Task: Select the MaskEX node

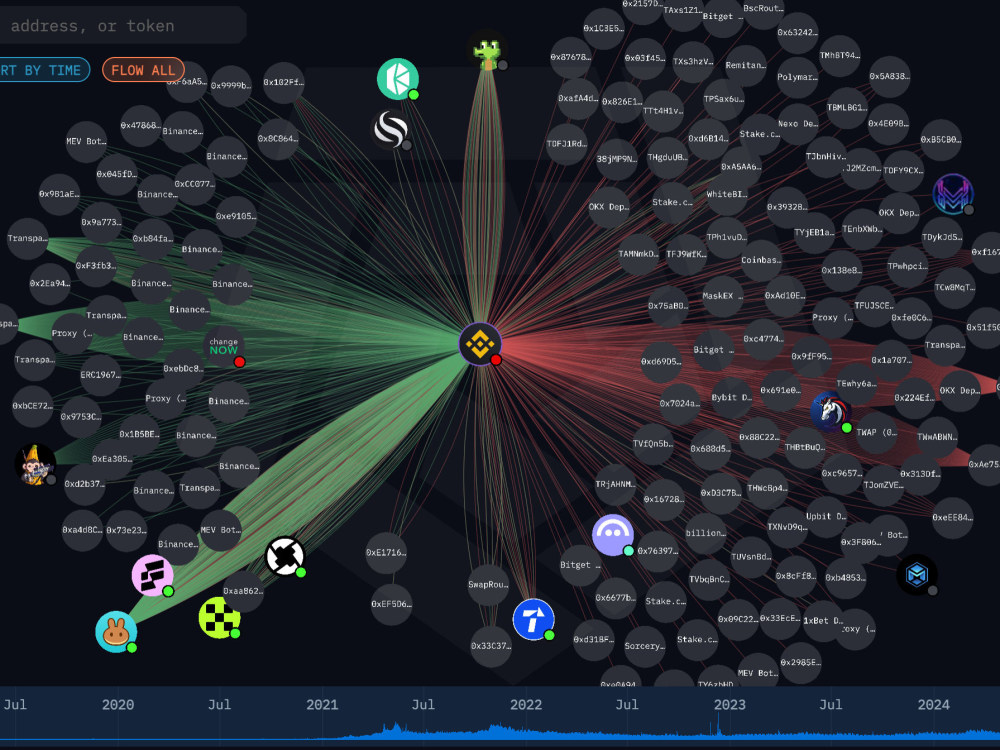Action: (722, 296)
